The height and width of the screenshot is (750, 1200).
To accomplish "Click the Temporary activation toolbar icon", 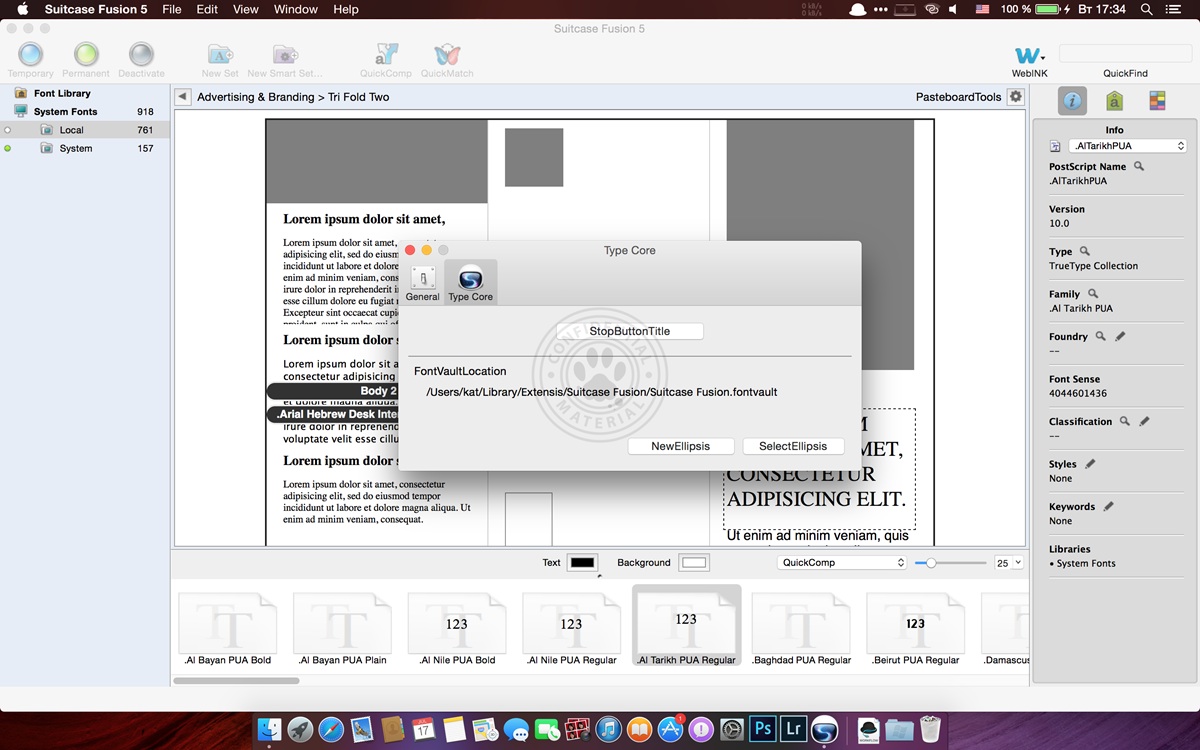I will [x=31, y=54].
